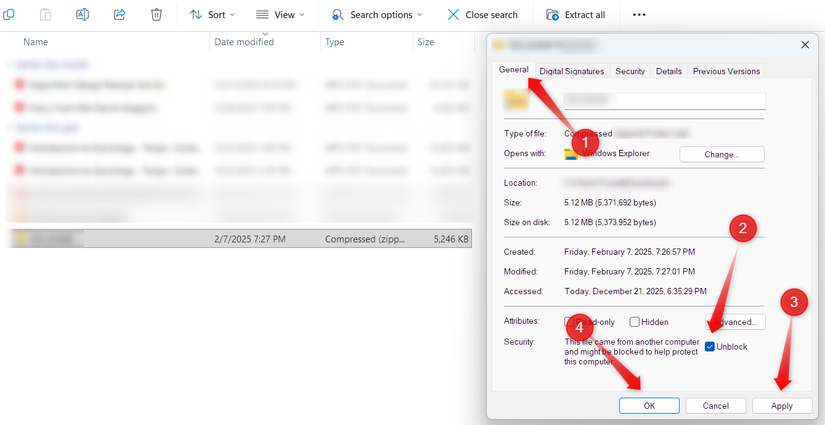
Task: Switch to the Previous Versions tab
Action: coord(726,71)
